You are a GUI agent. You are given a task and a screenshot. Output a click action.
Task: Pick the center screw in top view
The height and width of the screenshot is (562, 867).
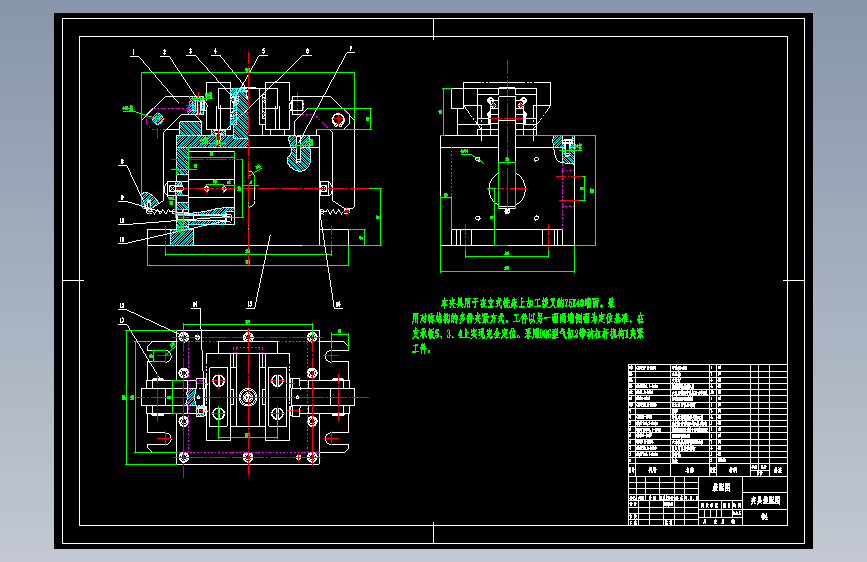pos(248,397)
